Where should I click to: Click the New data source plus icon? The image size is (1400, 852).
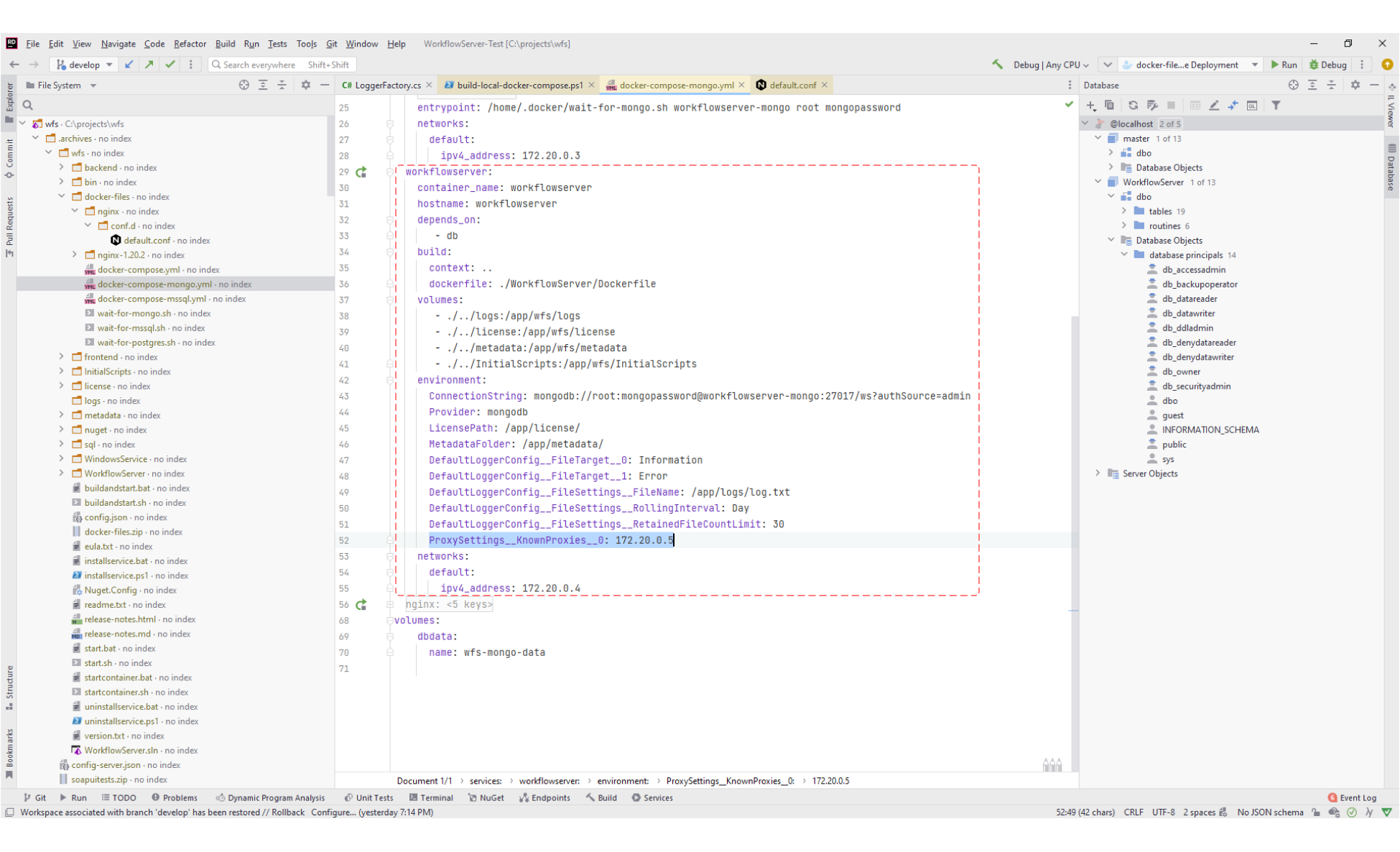[1091, 106]
